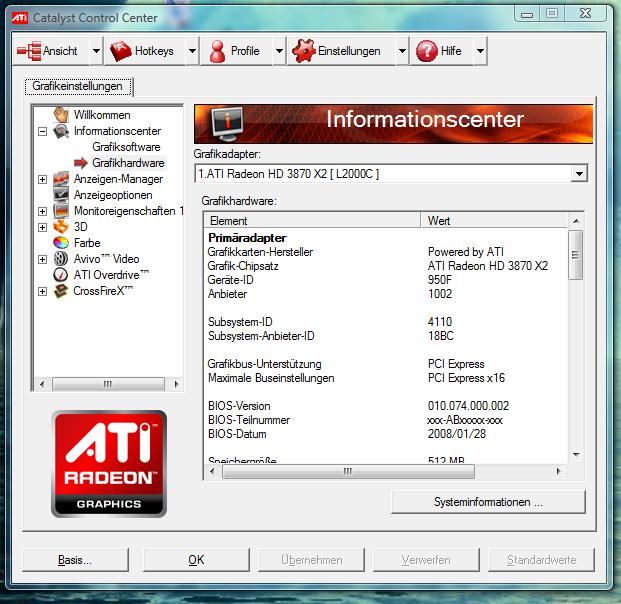
Task: Click the Systeminformationen button
Action: [488, 502]
